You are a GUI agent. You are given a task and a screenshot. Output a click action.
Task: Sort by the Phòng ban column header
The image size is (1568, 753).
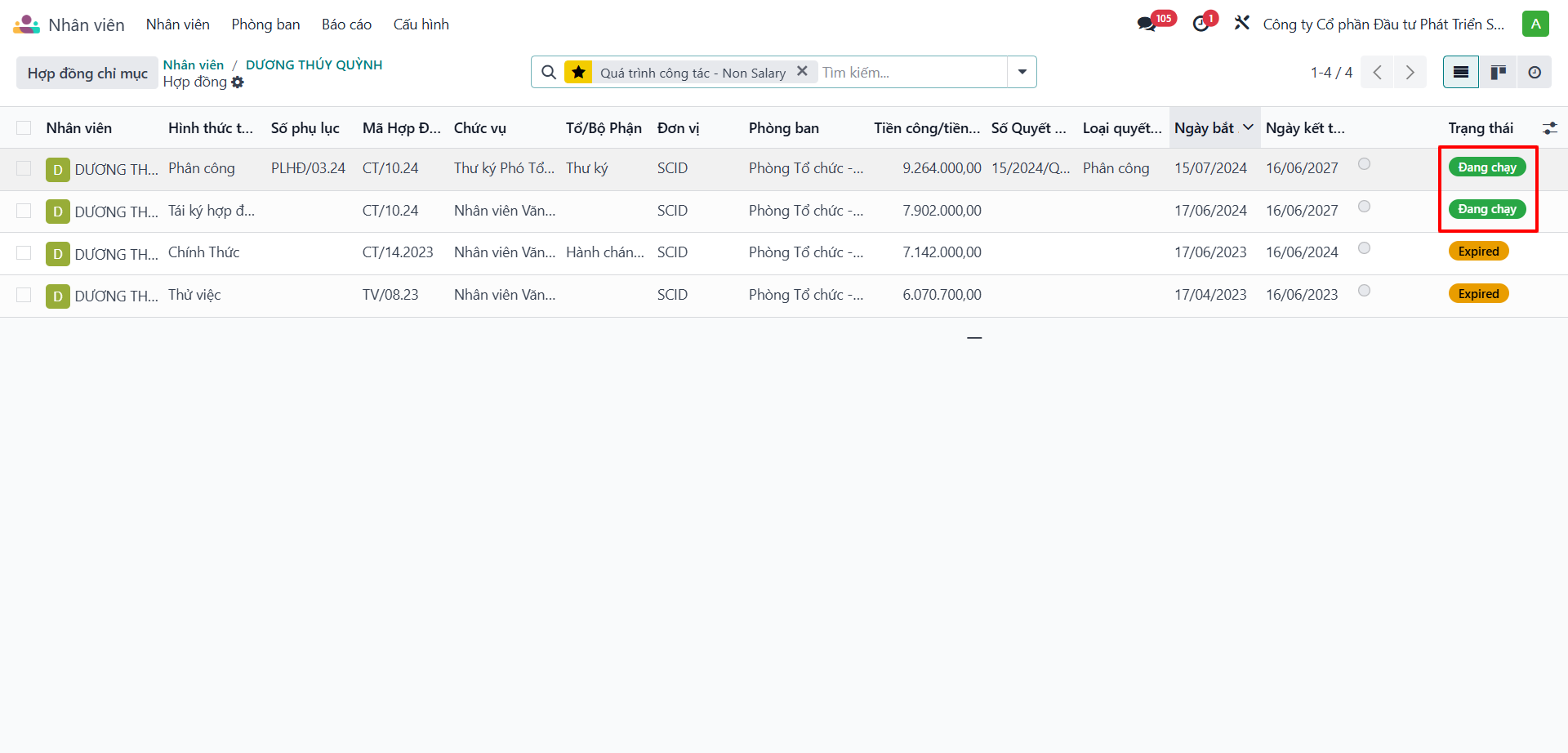pyautogui.click(x=784, y=128)
